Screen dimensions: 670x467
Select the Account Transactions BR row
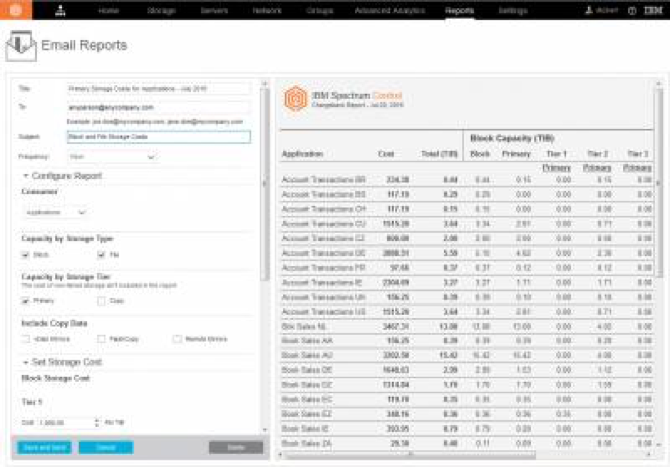[467, 180]
